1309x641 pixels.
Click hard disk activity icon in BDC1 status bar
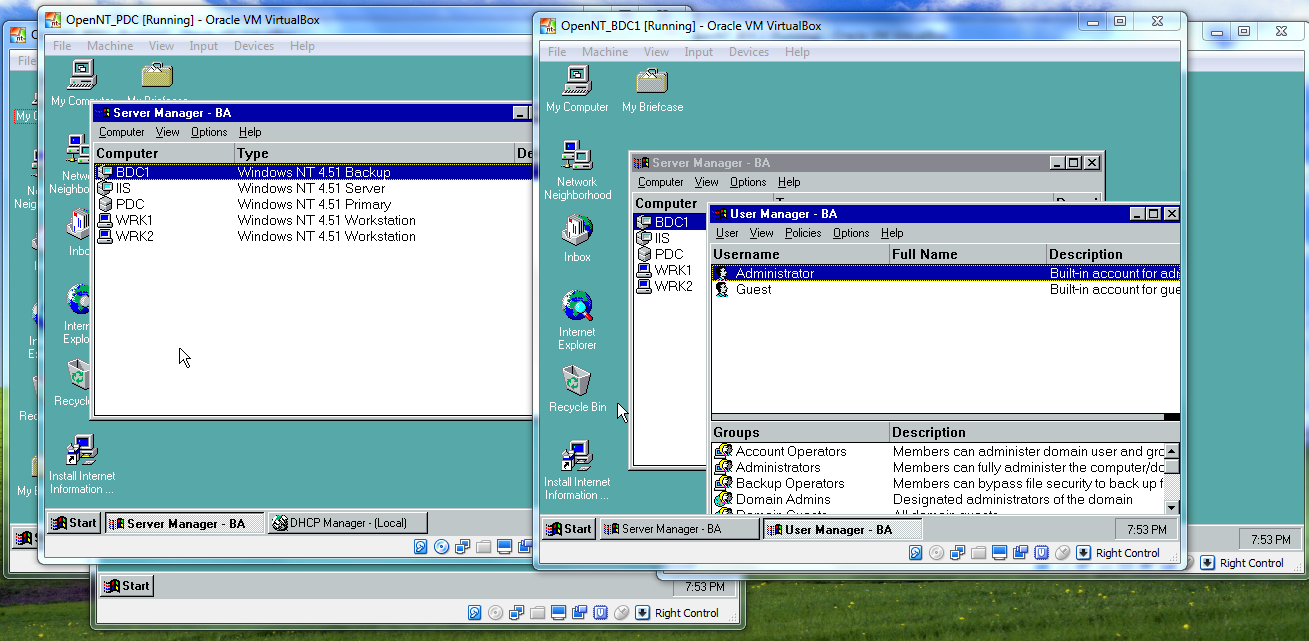pyautogui.click(x=915, y=553)
